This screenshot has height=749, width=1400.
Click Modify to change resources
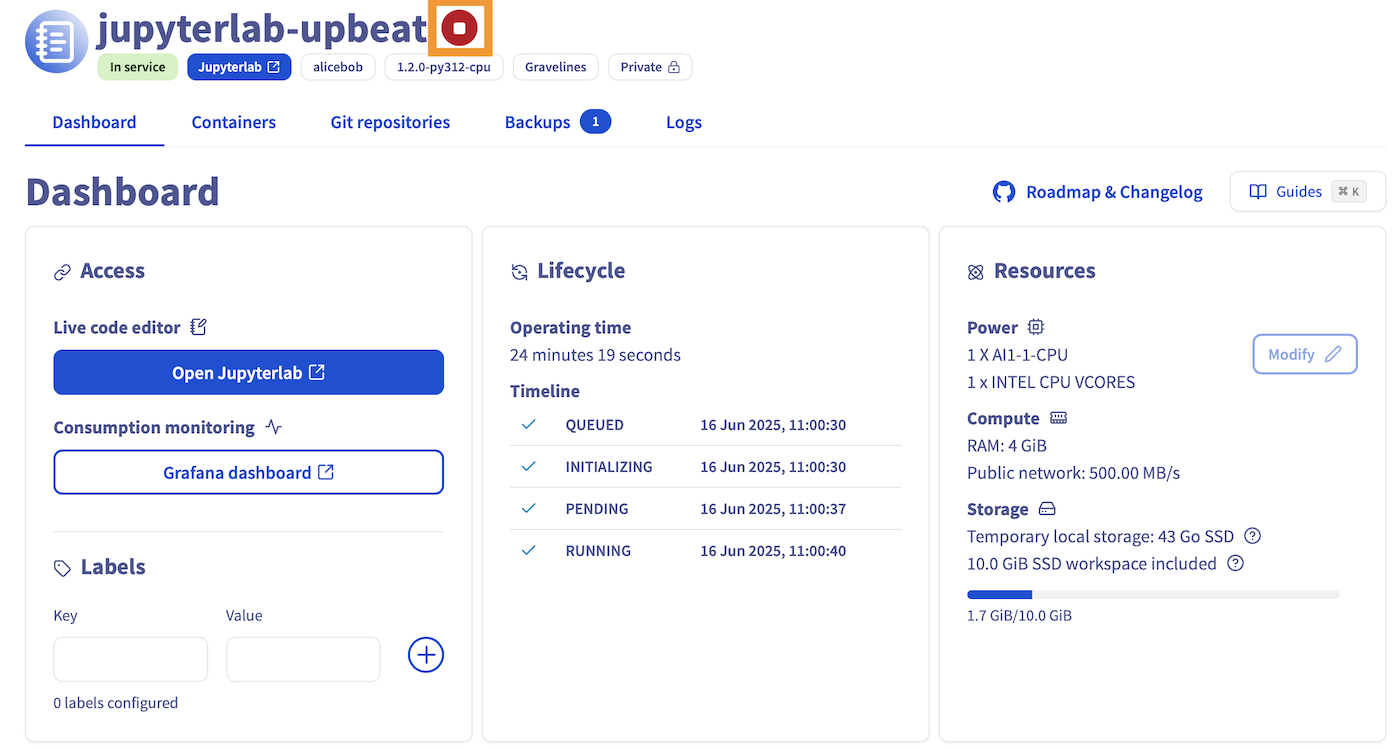tap(1304, 354)
